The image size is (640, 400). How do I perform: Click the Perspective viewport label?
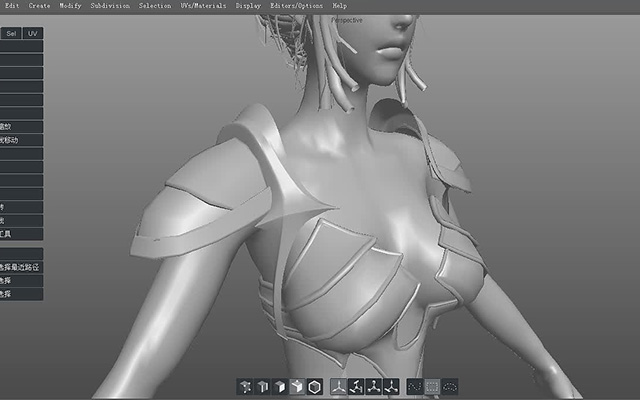(347, 20)
